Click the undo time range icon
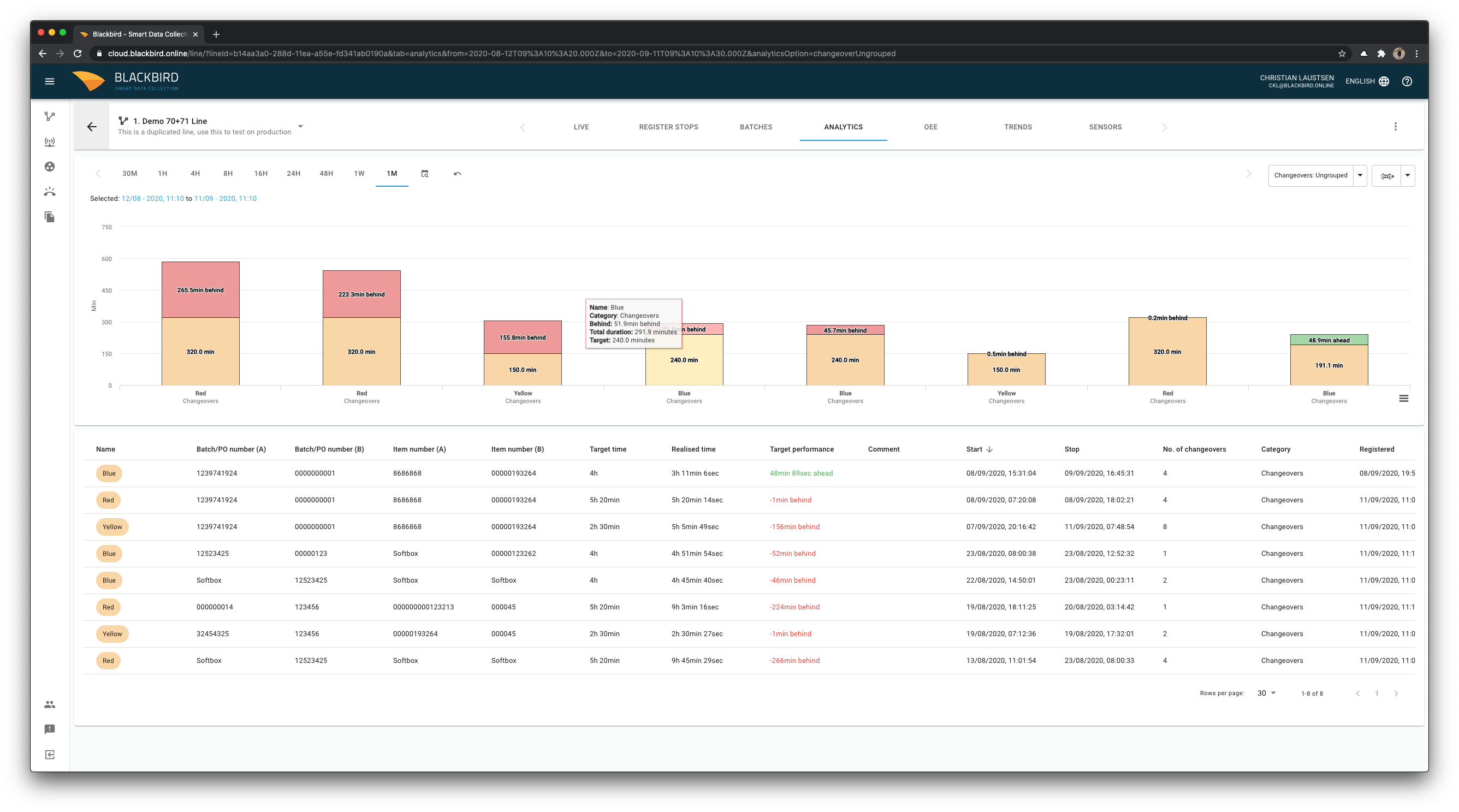Viewport: 1459px width, 812px height. 458,174
